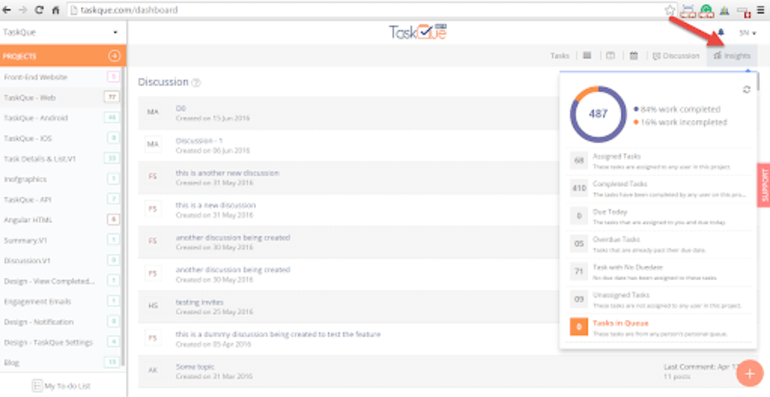Click the orange floating plus button
Viewport: 770px width, 397px height.
749,373
